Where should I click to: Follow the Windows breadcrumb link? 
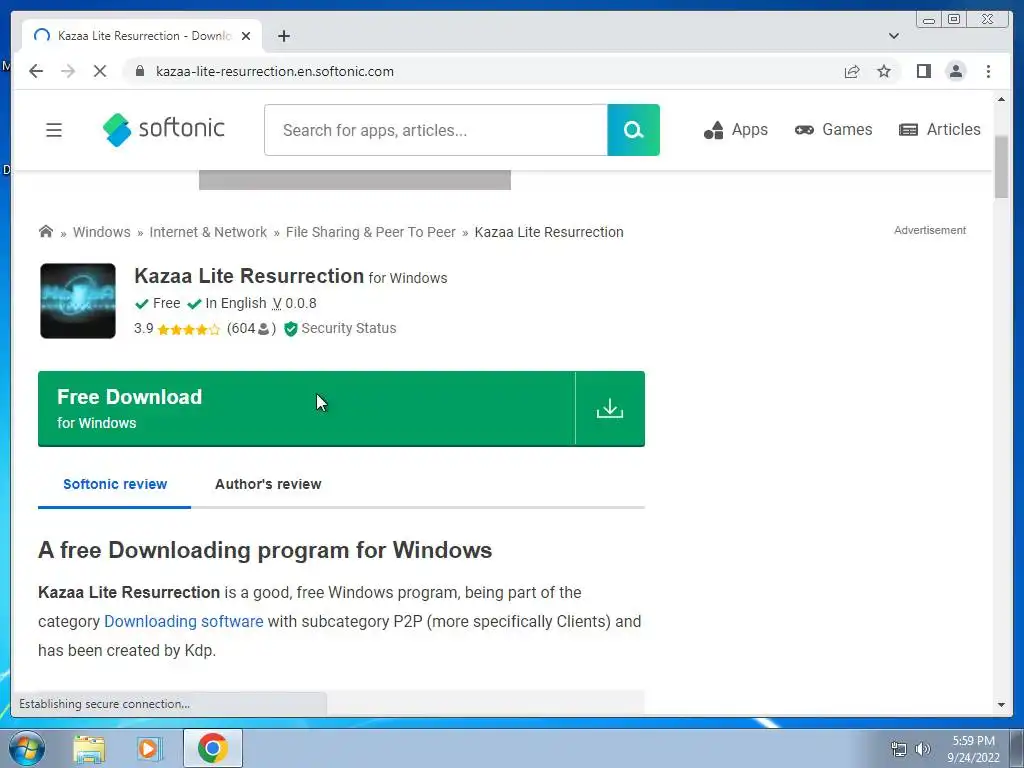101,232
